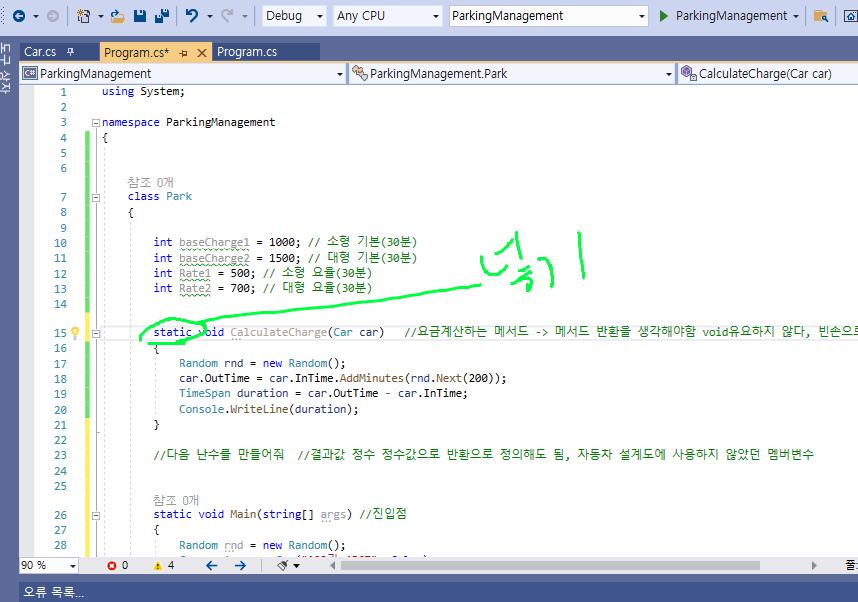Expand the new project dropdown arrow
Viewport: 858px width, 602px height.
pyautogui.click(x=101, y=16)
